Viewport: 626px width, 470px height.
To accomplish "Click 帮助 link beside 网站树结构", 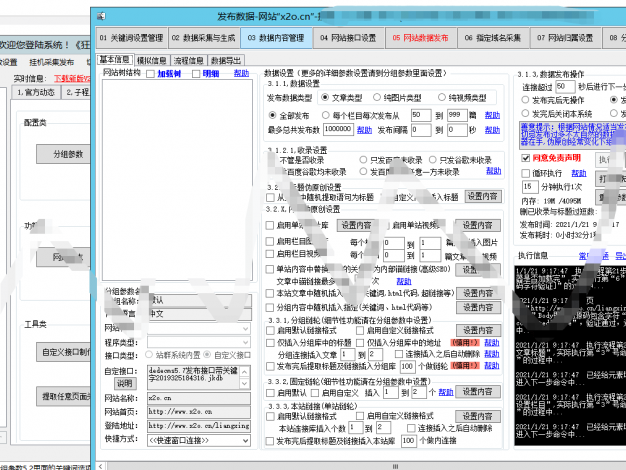I will [239, 73].
